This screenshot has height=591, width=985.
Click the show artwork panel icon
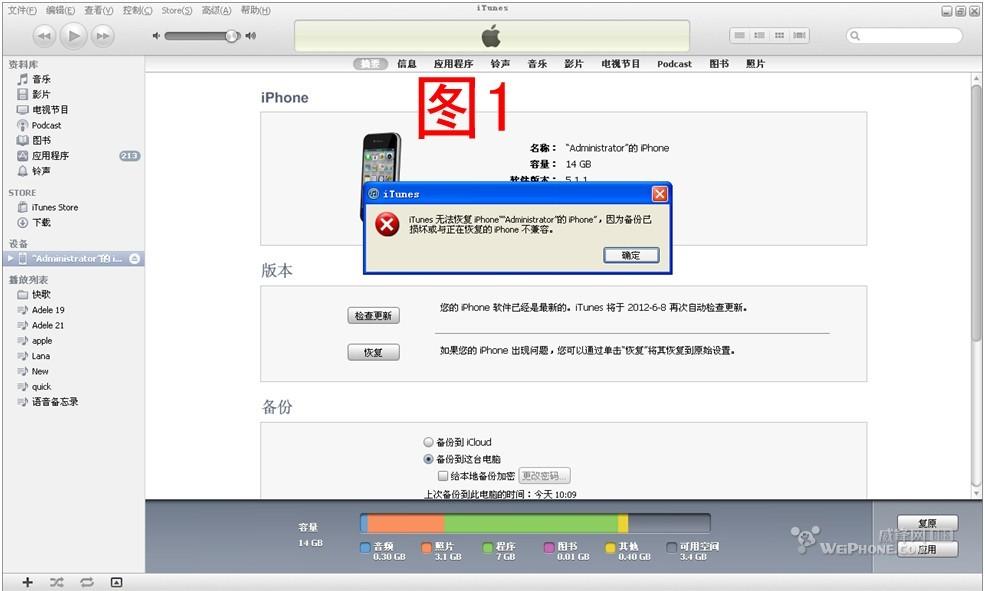click(116, 582)
